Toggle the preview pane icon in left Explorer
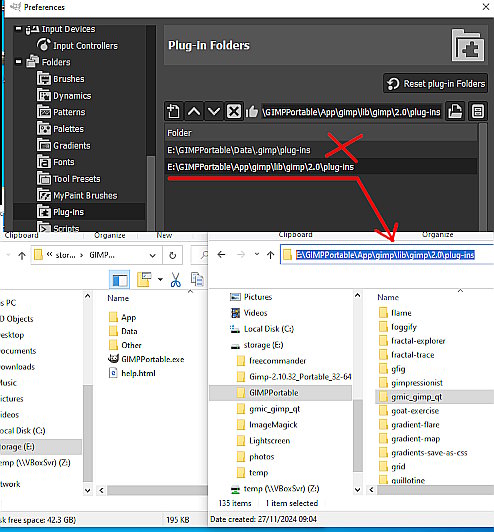Image resolution: width=494 pixels, height=532 pixels. click(x=120, y=280)
